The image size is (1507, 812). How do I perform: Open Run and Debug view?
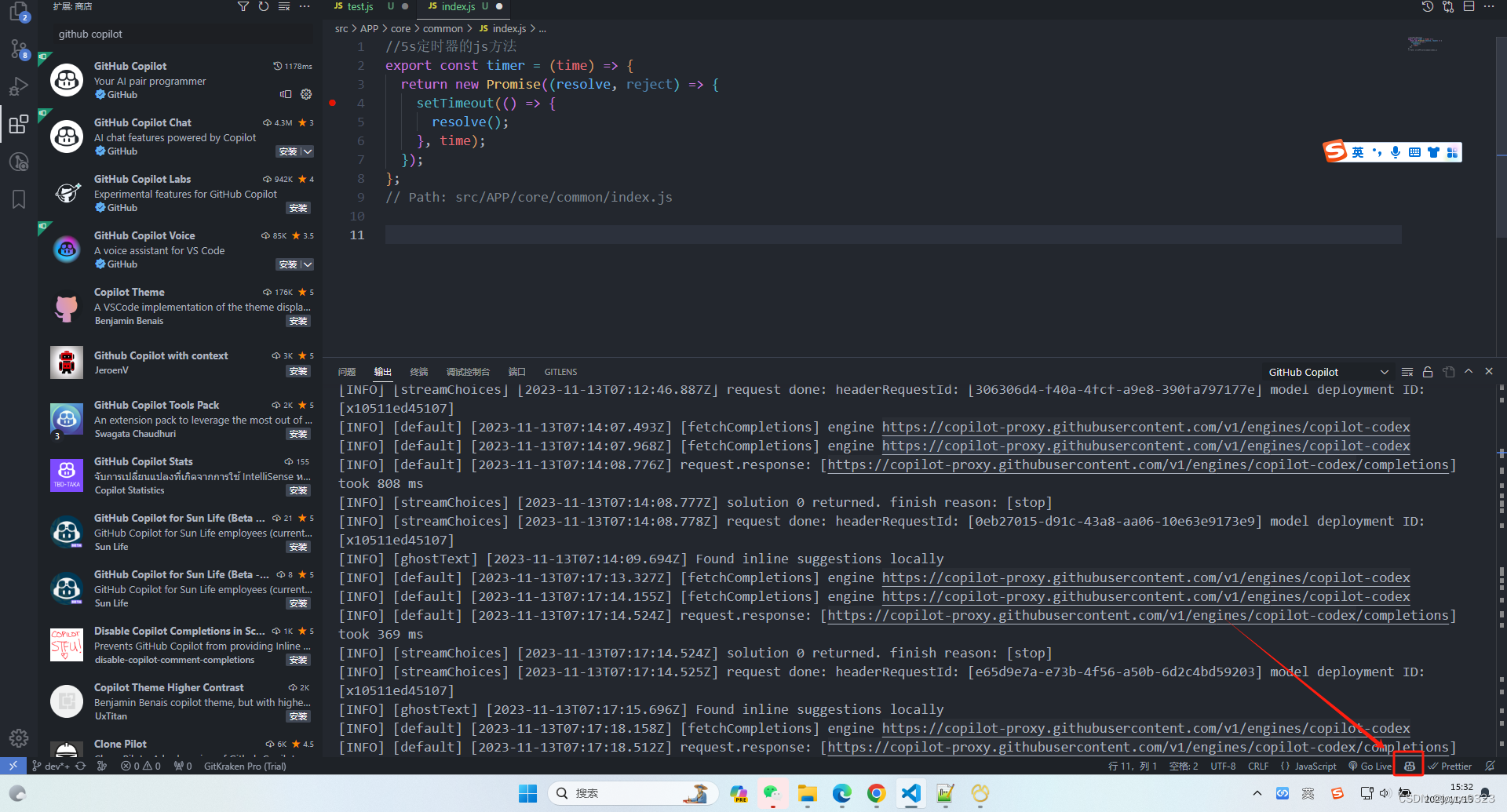tap(19, 86)
